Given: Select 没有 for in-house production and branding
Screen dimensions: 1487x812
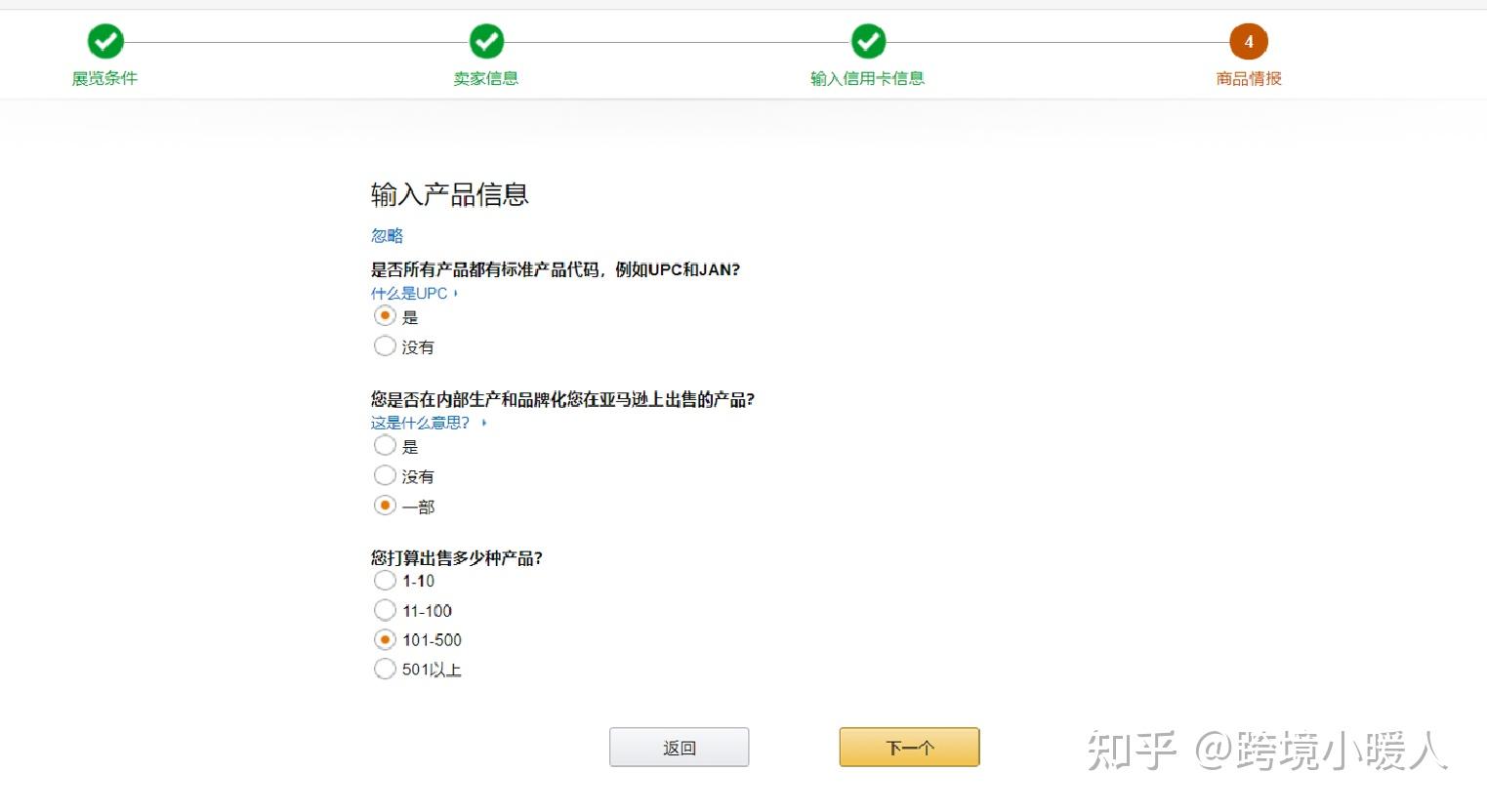Looking at the screenshot, I should [385, 475].
